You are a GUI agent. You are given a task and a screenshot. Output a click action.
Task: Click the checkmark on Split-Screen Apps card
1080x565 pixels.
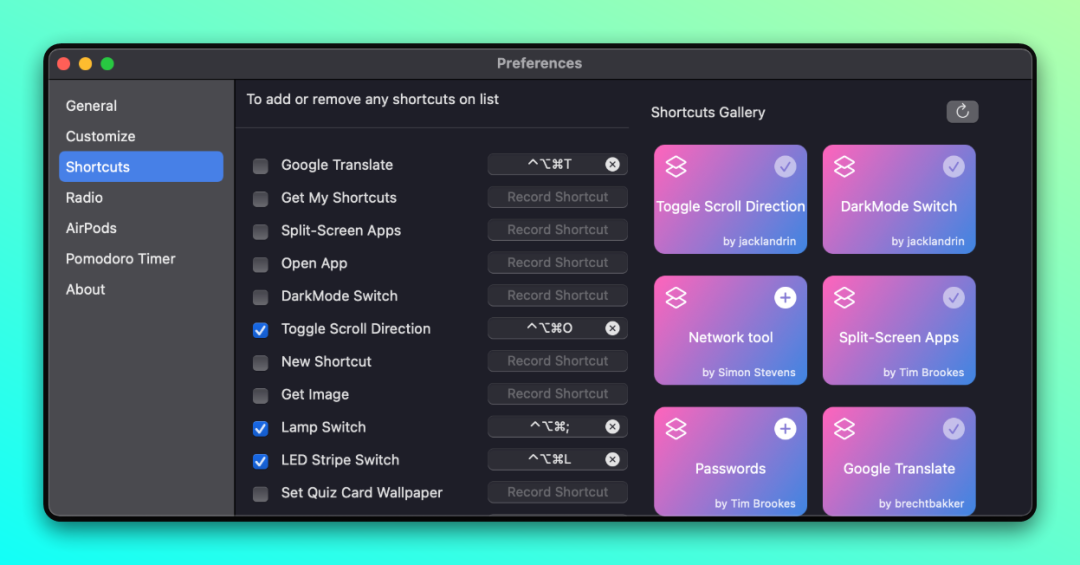(953, 298)
